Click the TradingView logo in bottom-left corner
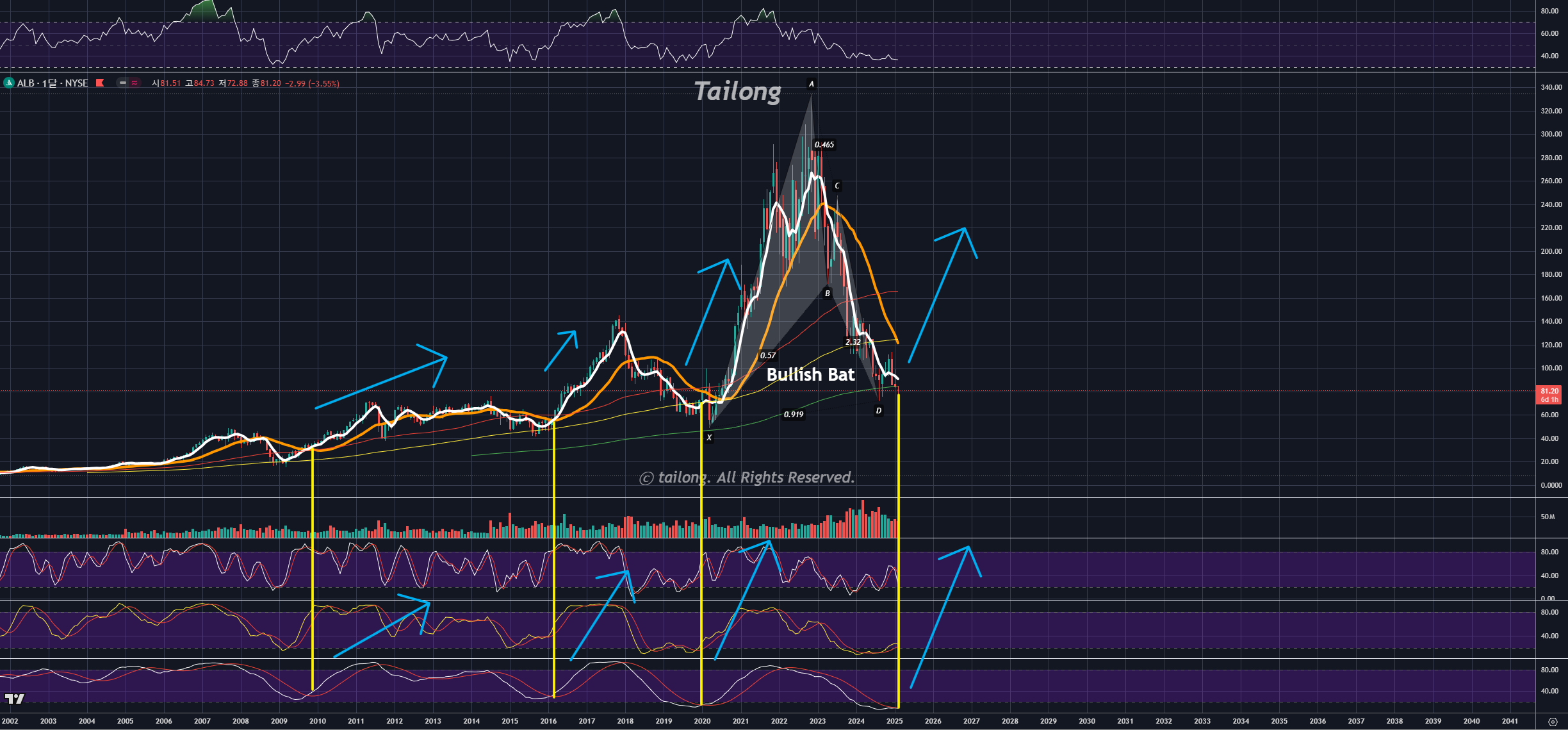Screen dimensions: 1568x730 (14, 699)
